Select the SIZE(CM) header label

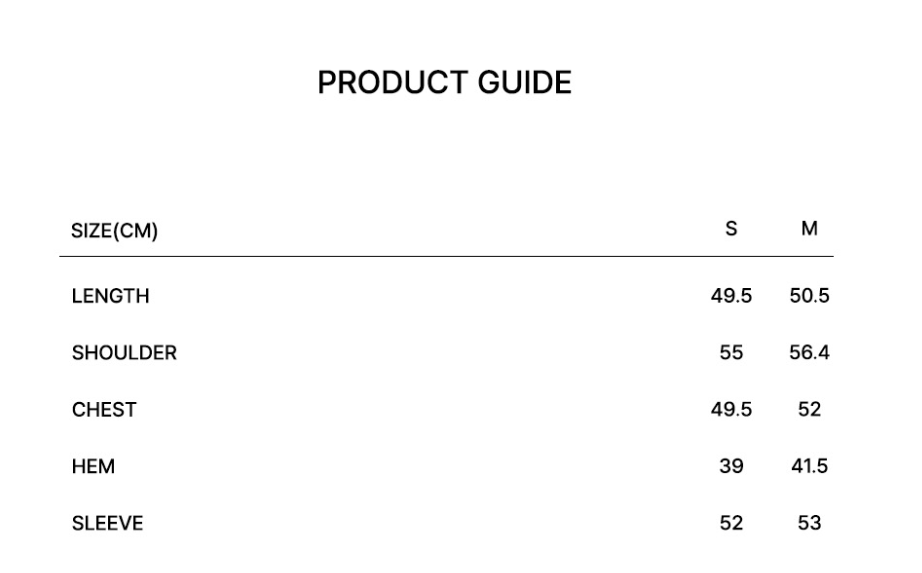[x=114, y=232]
